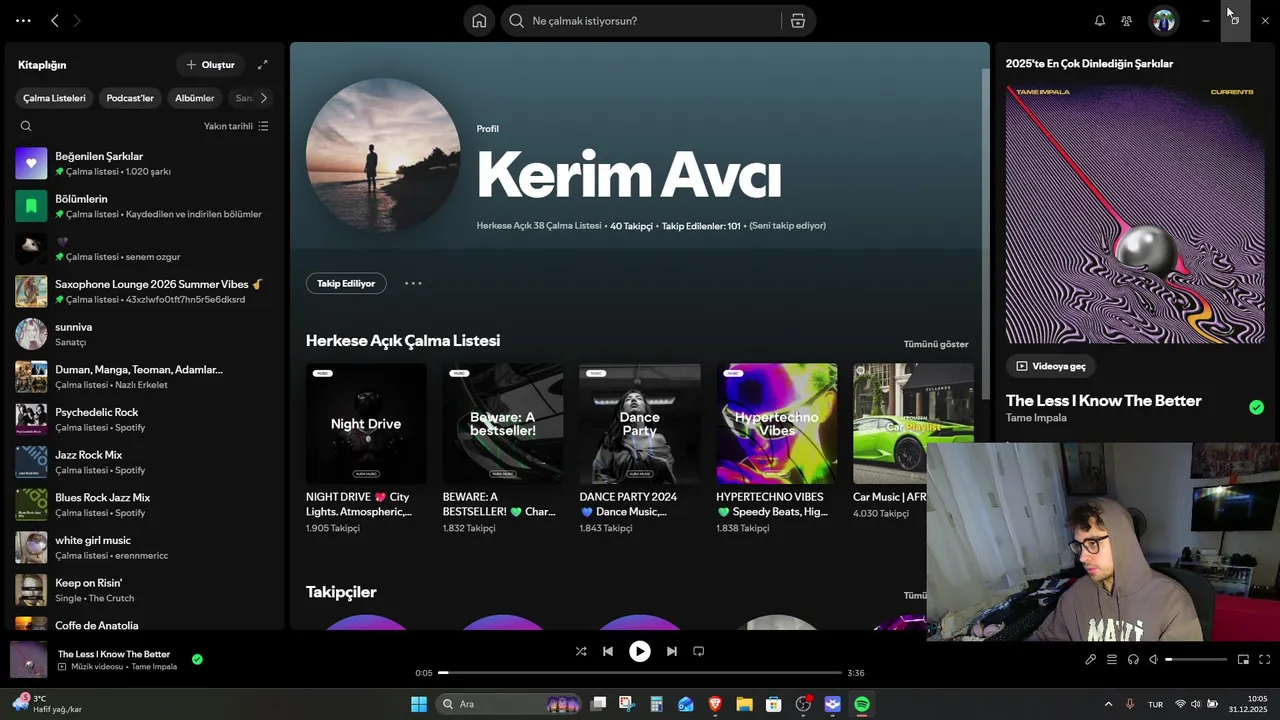Open Keep on Risin' single

coord(145,590)
